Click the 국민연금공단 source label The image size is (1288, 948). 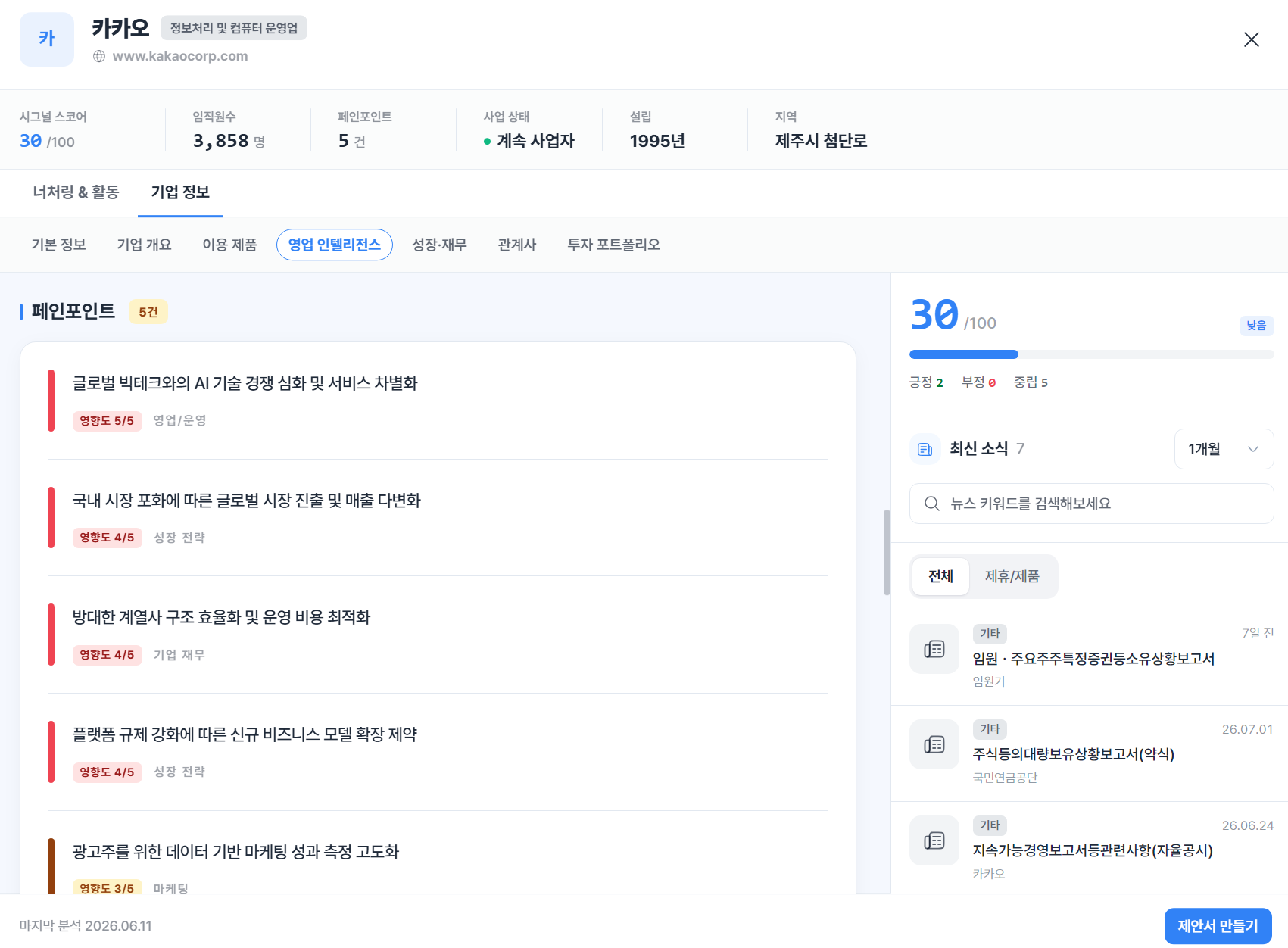pos(1005,778)
